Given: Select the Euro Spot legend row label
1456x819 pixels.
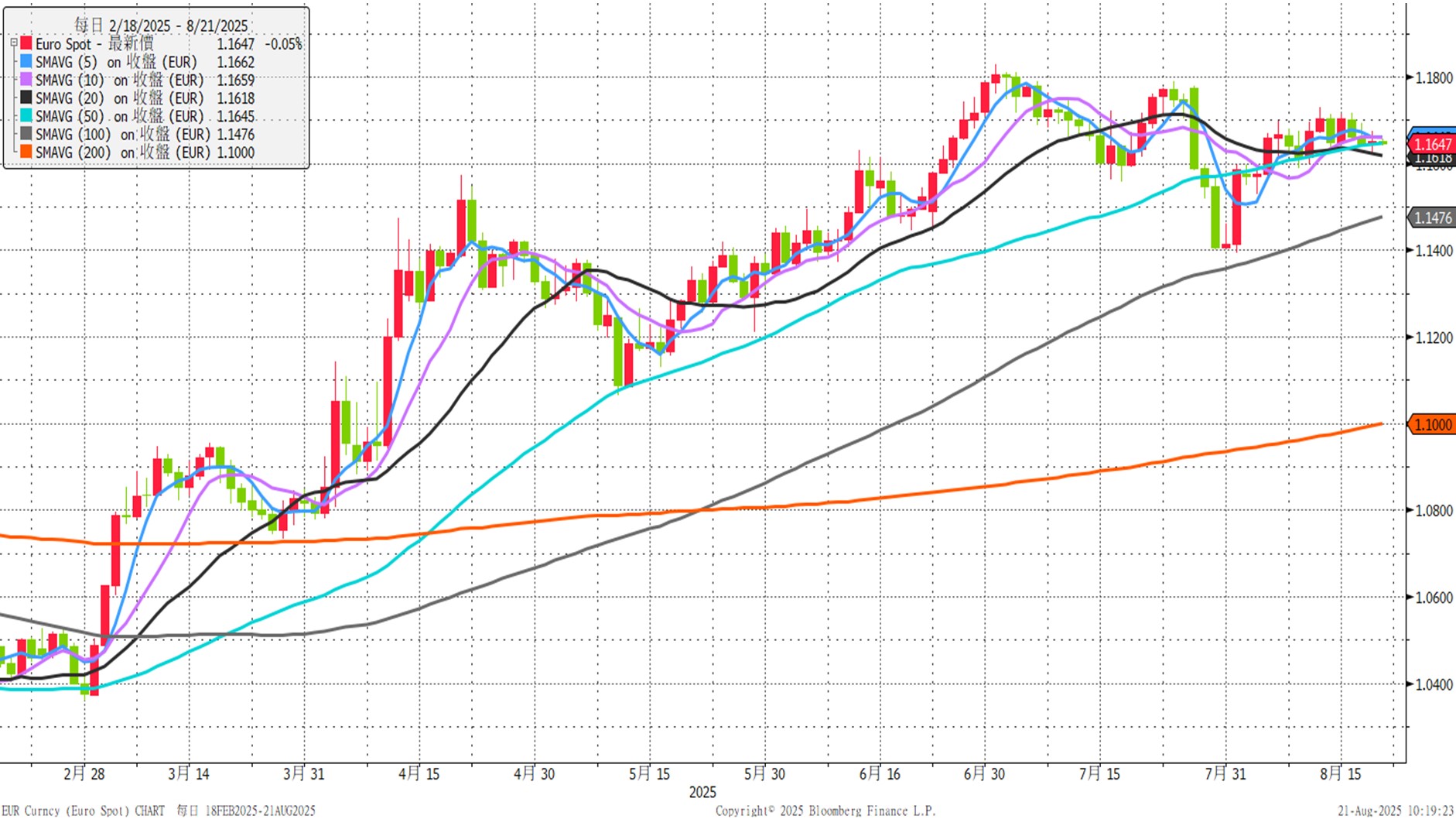Looking at the screenshot, I should (x=94, y=43).
